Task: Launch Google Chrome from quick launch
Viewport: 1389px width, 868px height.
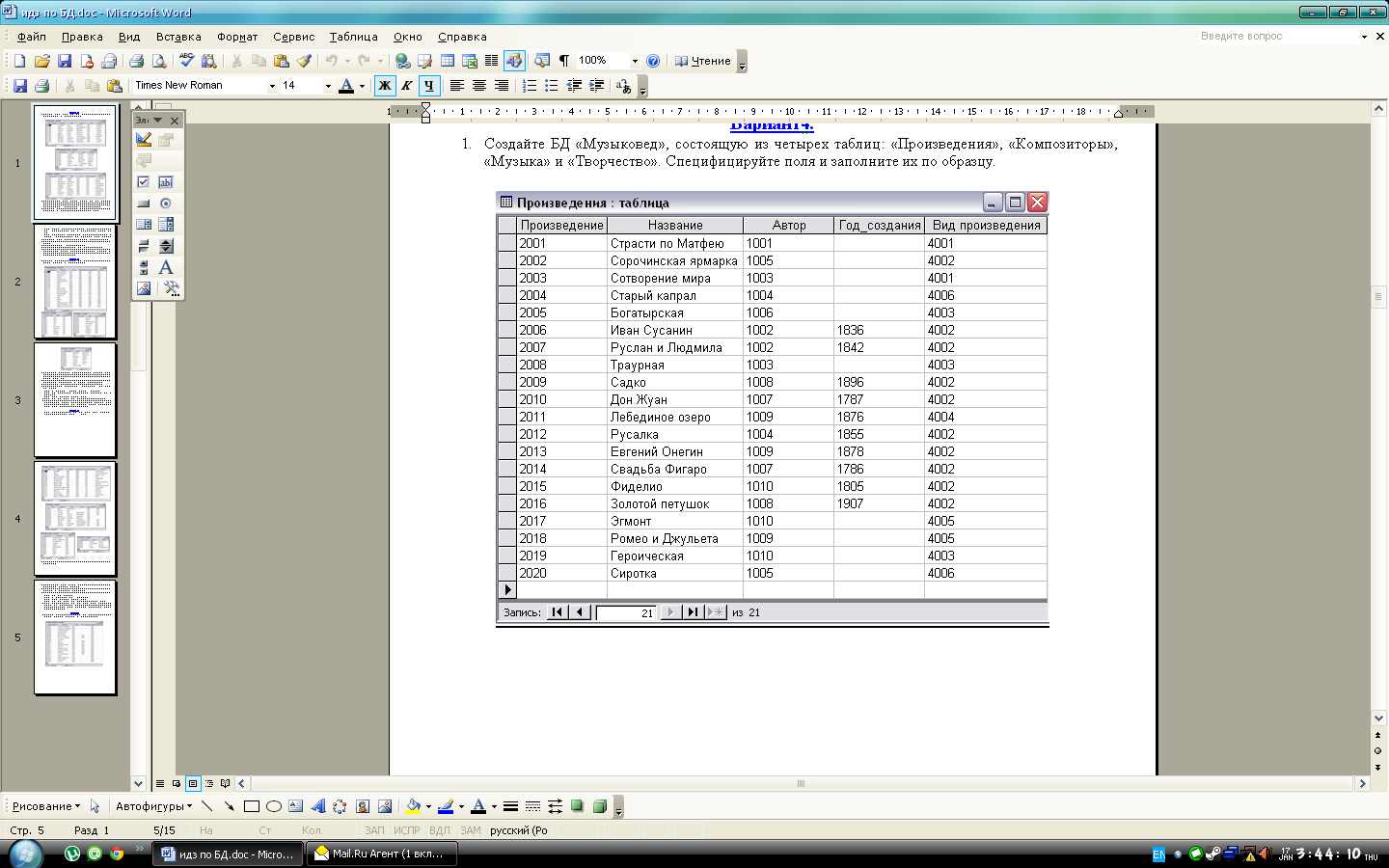Action: tap(117, 854)
